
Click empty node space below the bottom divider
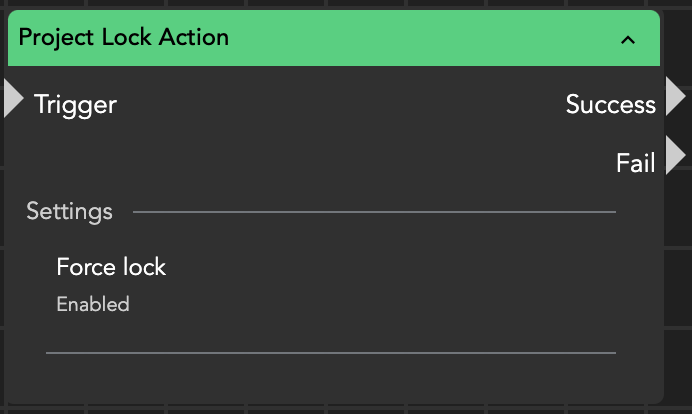(330, 378)
